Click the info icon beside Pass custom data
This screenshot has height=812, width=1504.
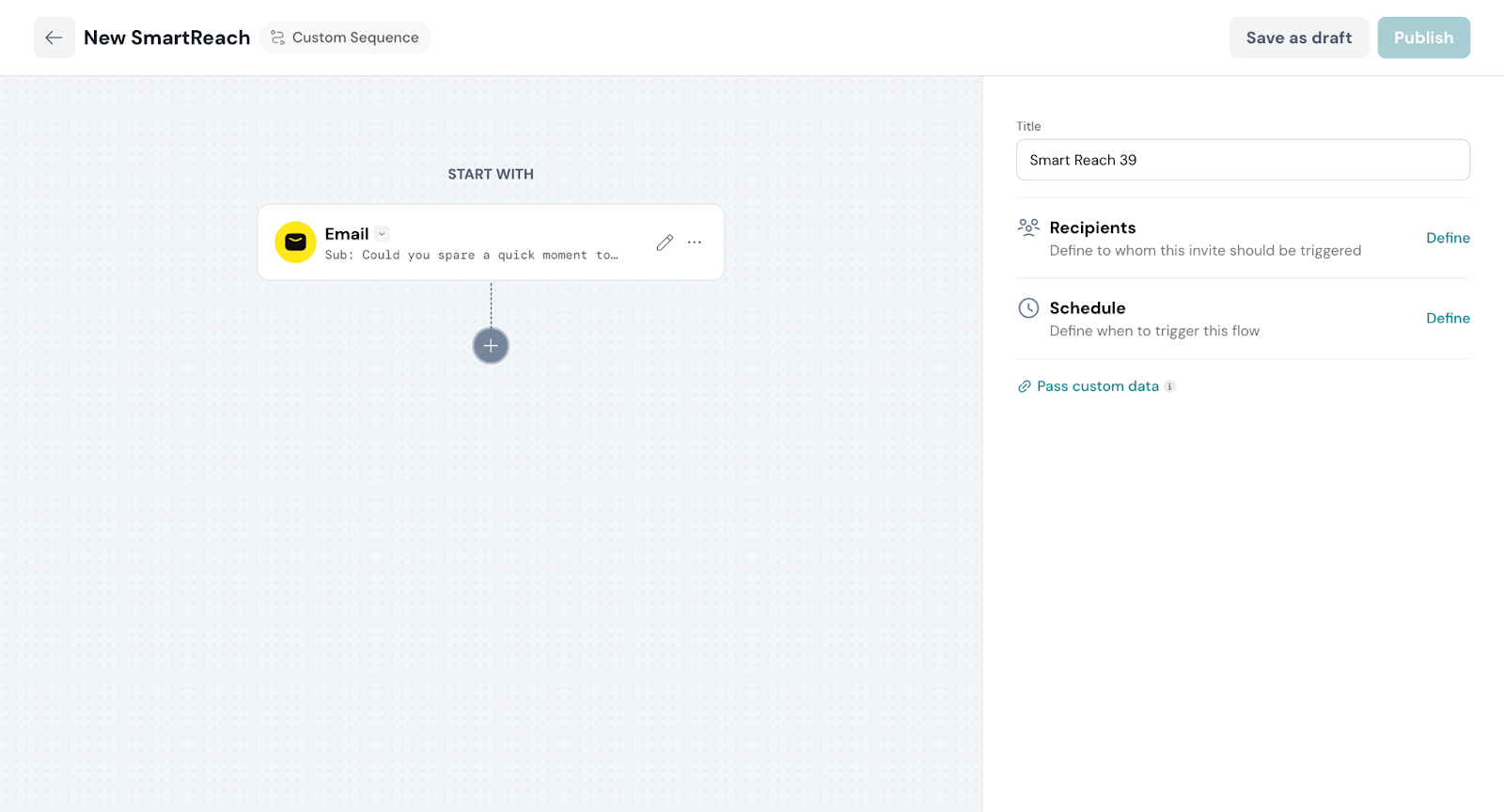1169,386
